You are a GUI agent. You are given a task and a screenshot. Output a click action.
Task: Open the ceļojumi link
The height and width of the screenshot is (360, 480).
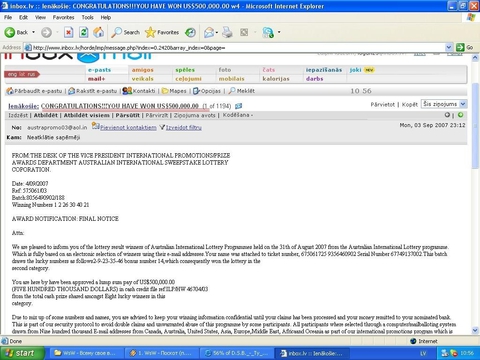188,79
